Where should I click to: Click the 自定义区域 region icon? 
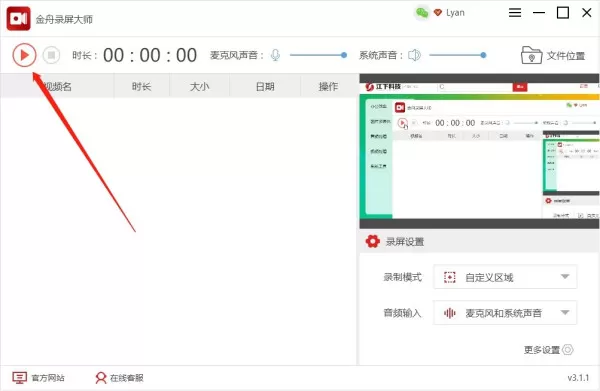click(x=450, y=277)
